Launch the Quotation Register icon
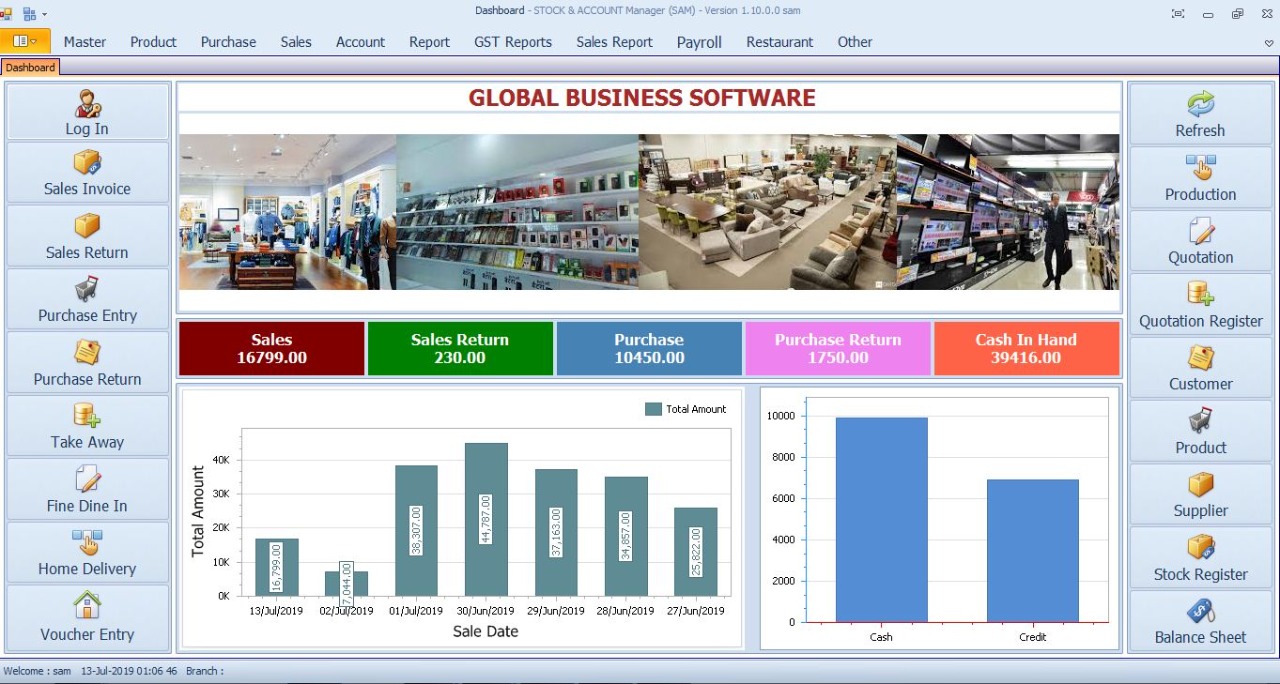This screenshot has width=1280, height=684. pos(1200,294)
